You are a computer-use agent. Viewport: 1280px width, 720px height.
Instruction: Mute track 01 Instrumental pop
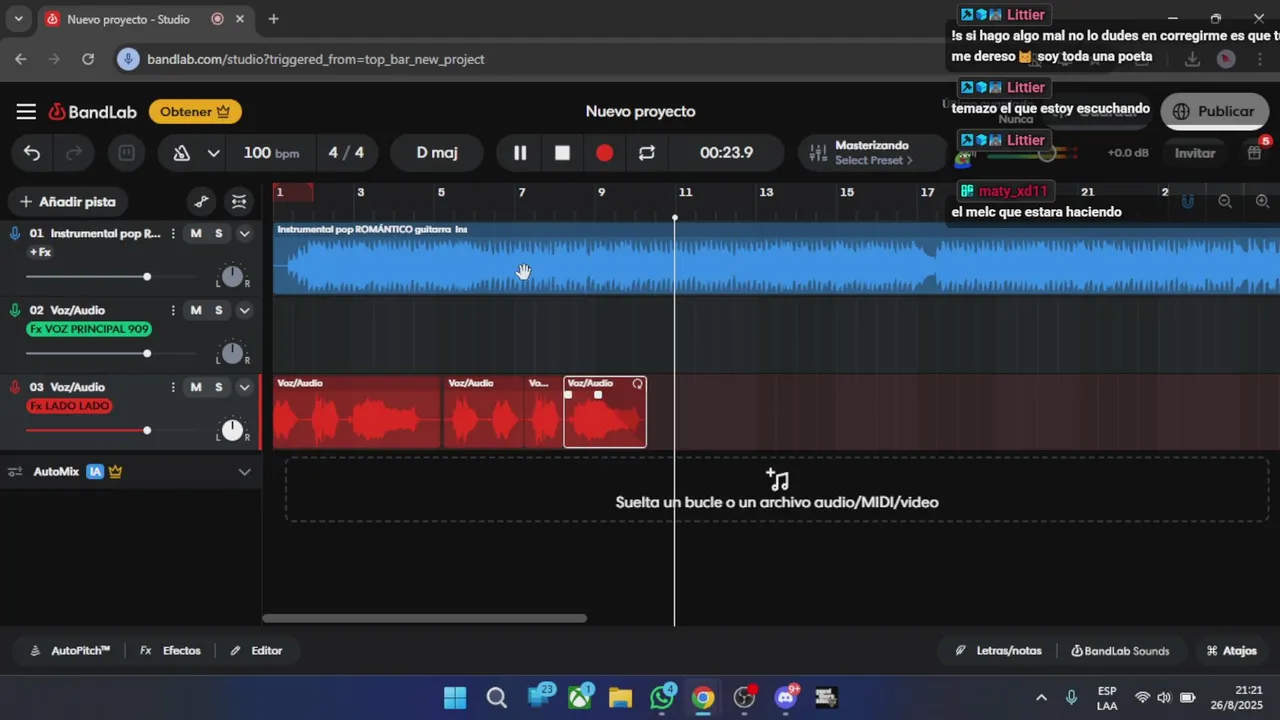(x=196, y=234)
